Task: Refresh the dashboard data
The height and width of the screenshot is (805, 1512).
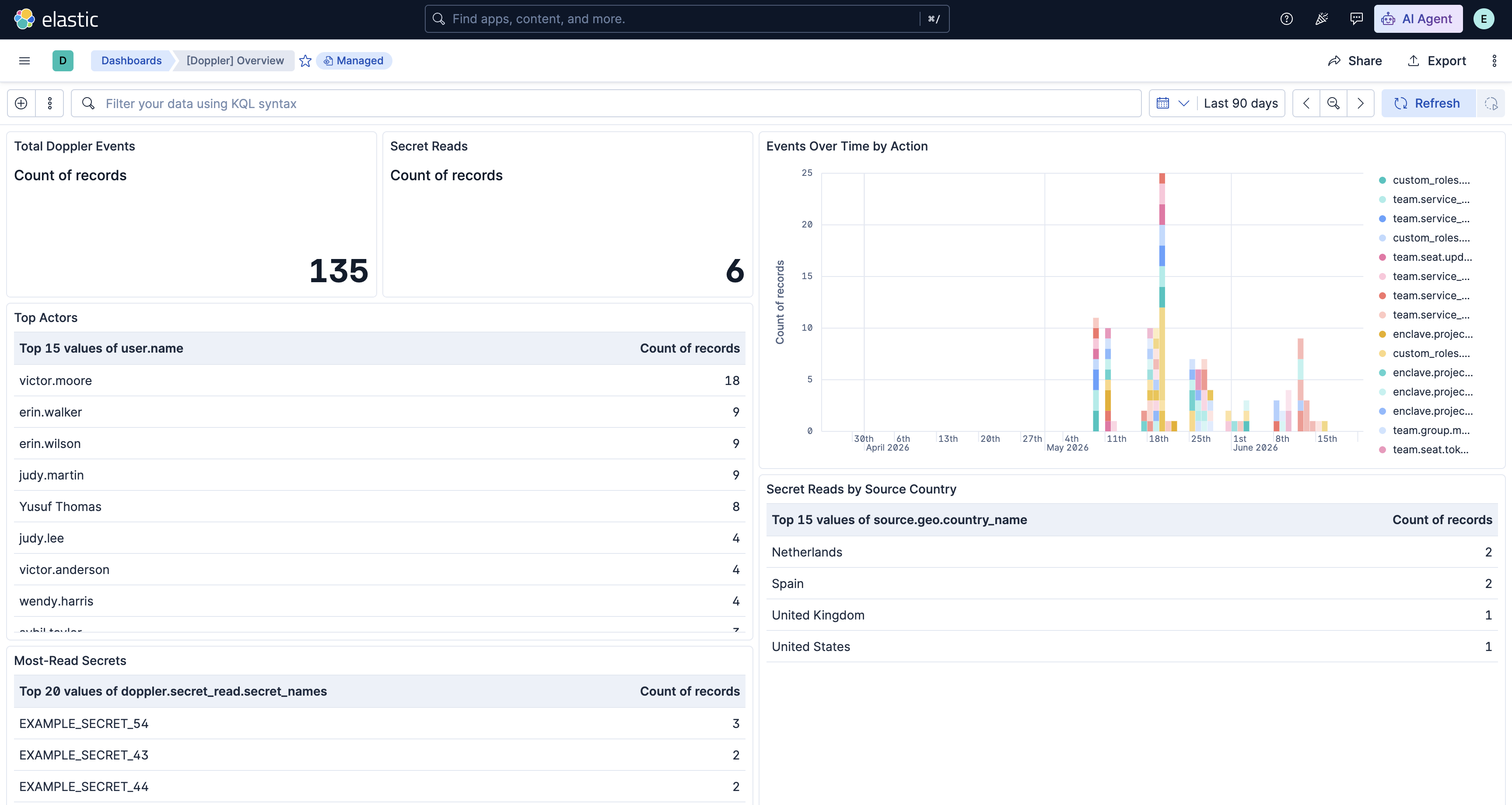Action: point(1428,103)
